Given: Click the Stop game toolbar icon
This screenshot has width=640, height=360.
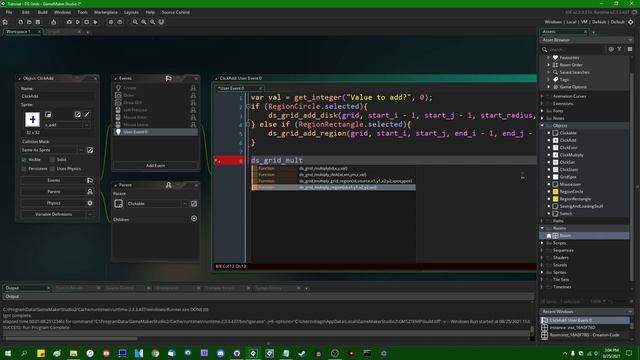Looking at the screenshot, I should (87, 22).
